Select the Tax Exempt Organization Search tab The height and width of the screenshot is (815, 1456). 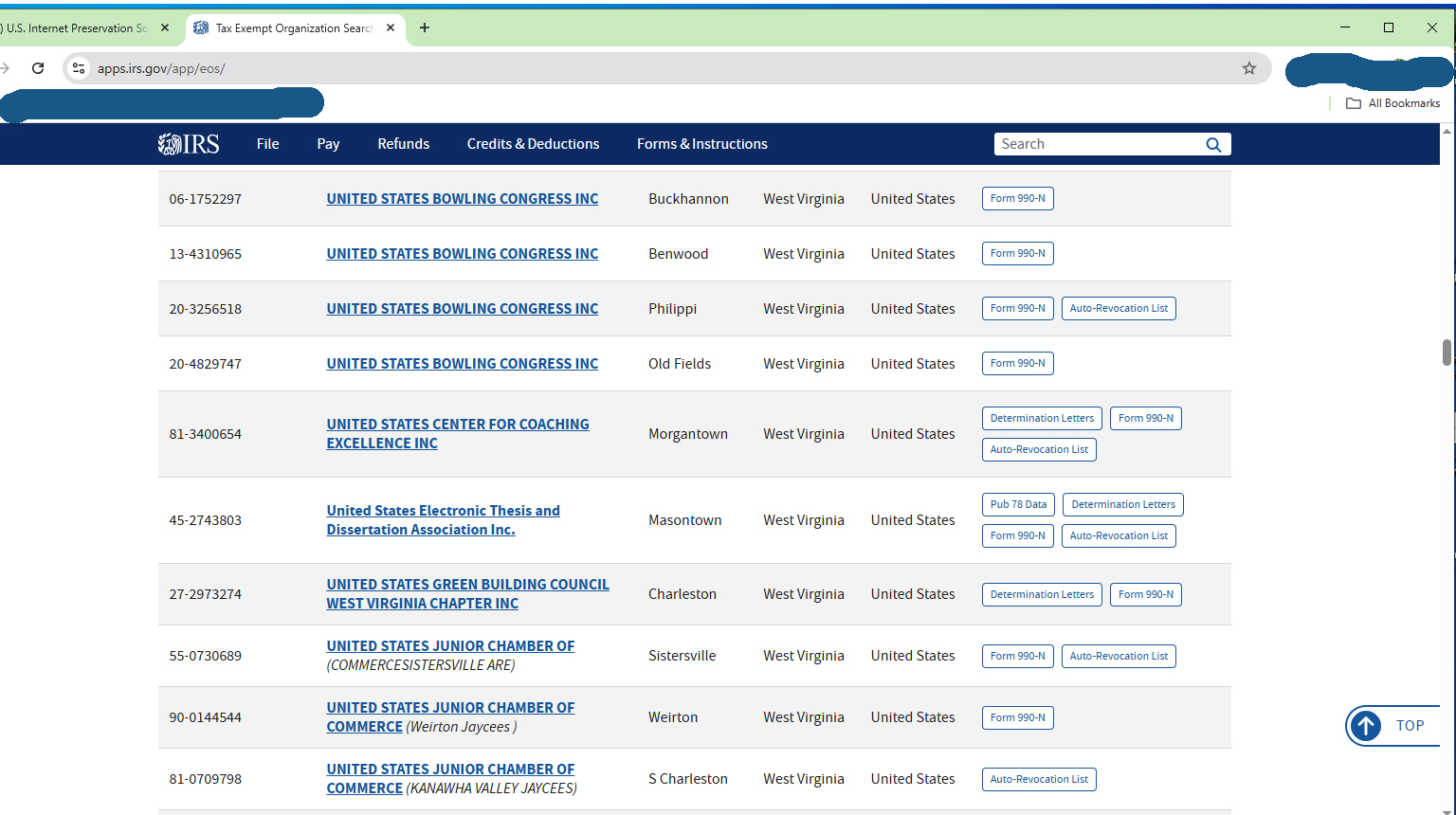coord(294,27)
